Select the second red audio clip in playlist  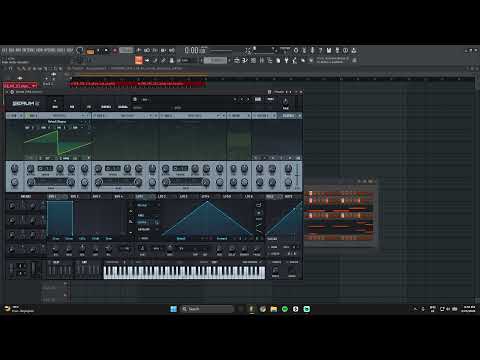[171, 84]
